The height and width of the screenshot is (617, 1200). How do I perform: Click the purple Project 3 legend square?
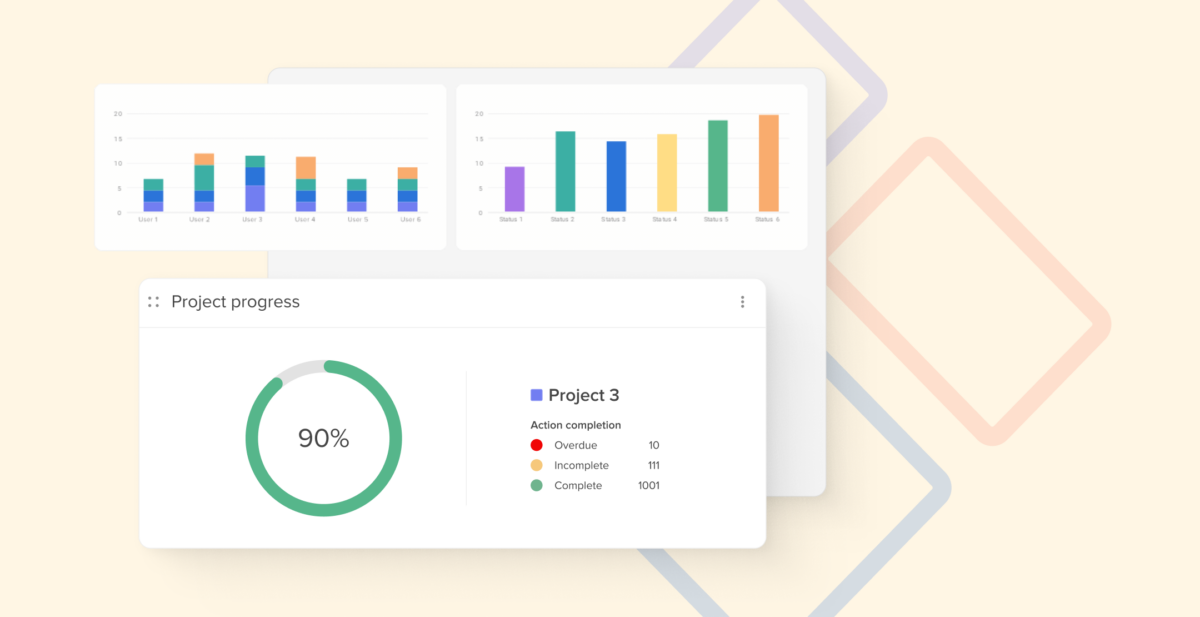(x=538, y=394)
